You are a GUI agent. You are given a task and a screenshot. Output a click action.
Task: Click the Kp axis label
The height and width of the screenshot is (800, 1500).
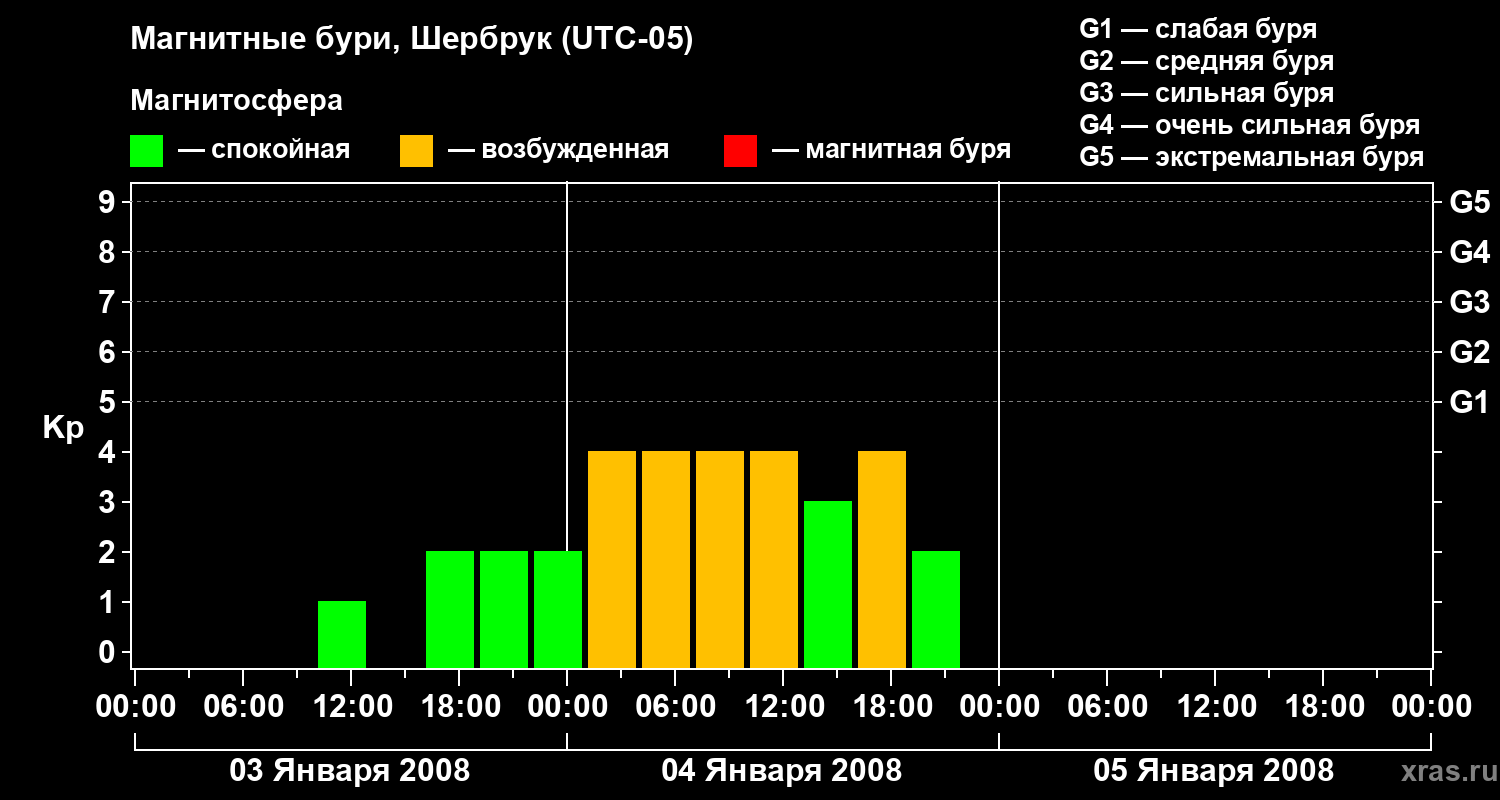click(x=63, y=428)
